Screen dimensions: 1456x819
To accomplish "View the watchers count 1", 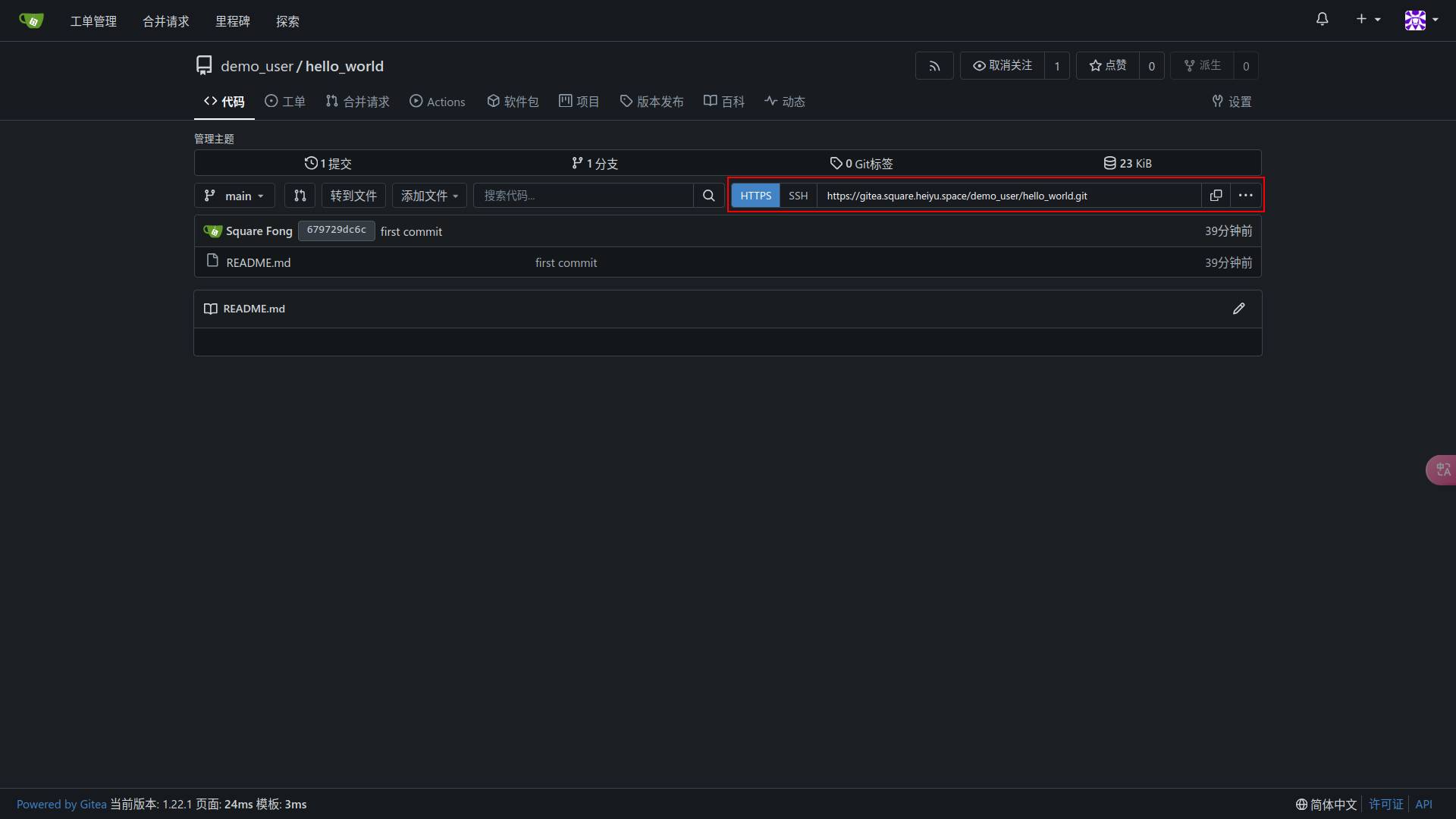I will pos(1057,66).
